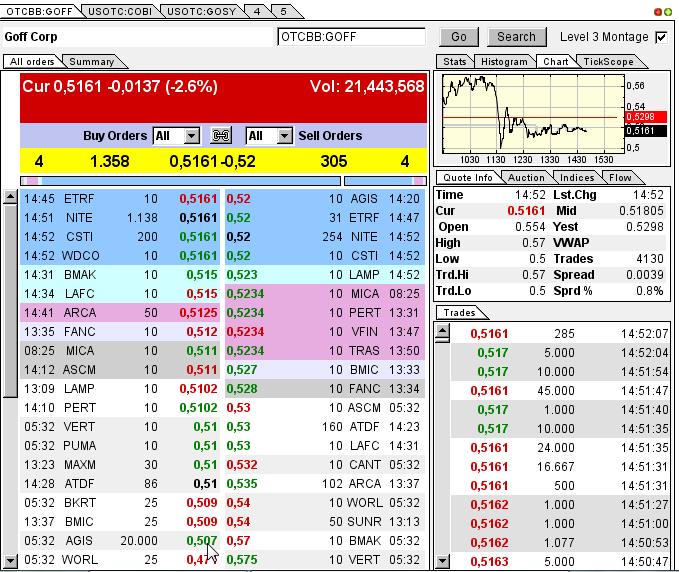
Task: Click the Mid value 0.51805
Action: tap(641, 210)
